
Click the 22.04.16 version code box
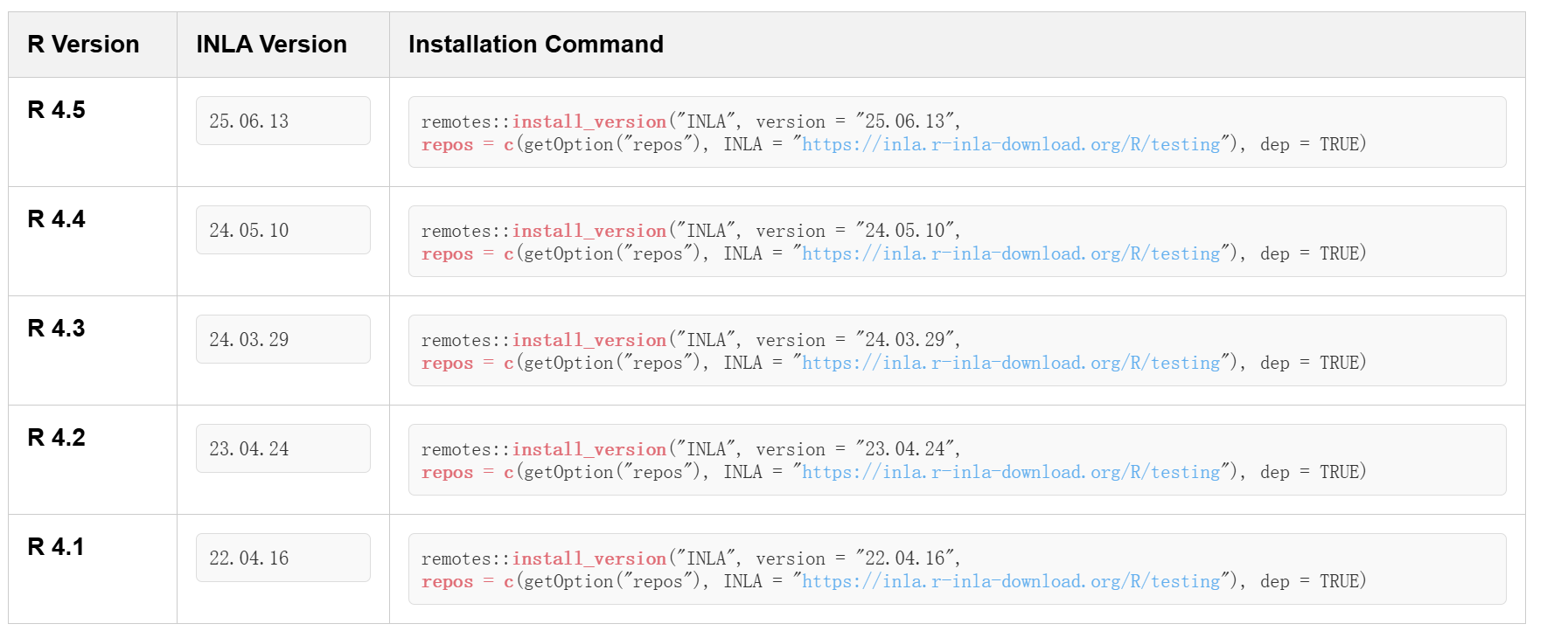[282, 558]
